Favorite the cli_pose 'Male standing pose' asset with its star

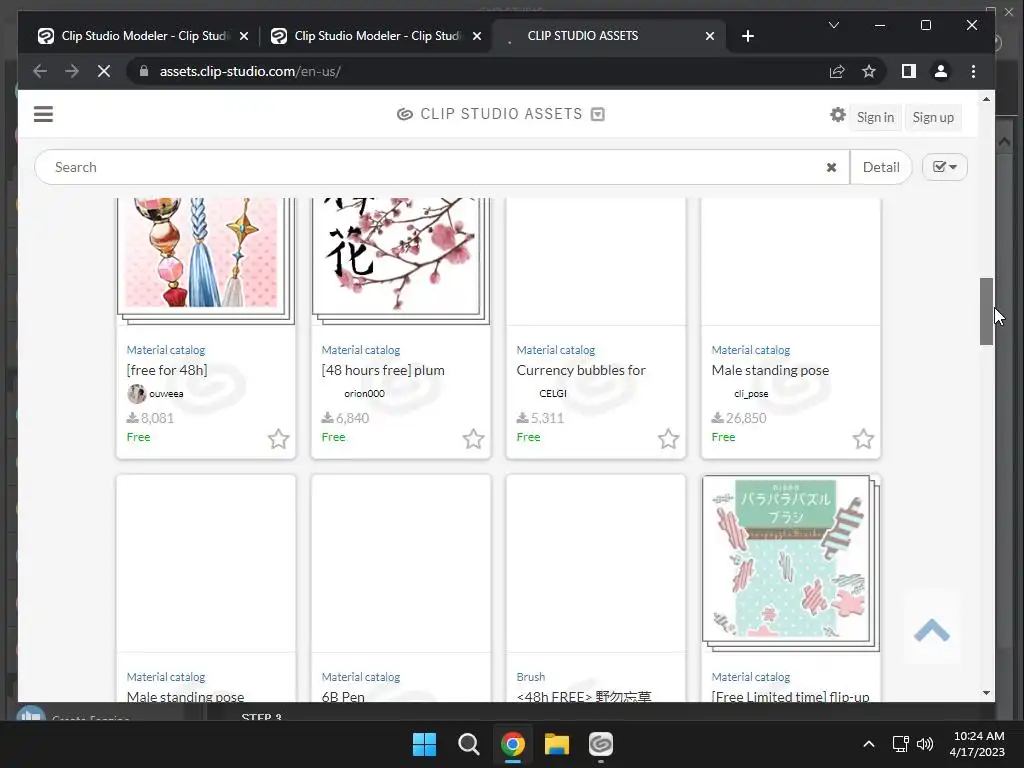point(863,439)
